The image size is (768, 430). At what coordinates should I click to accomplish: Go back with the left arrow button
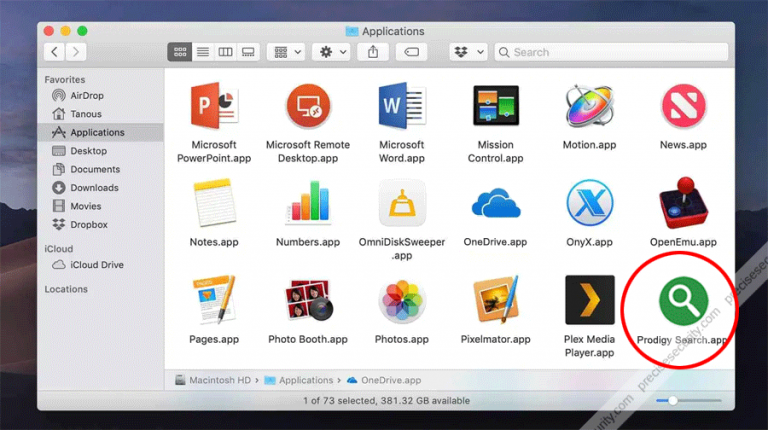[54, 52]
